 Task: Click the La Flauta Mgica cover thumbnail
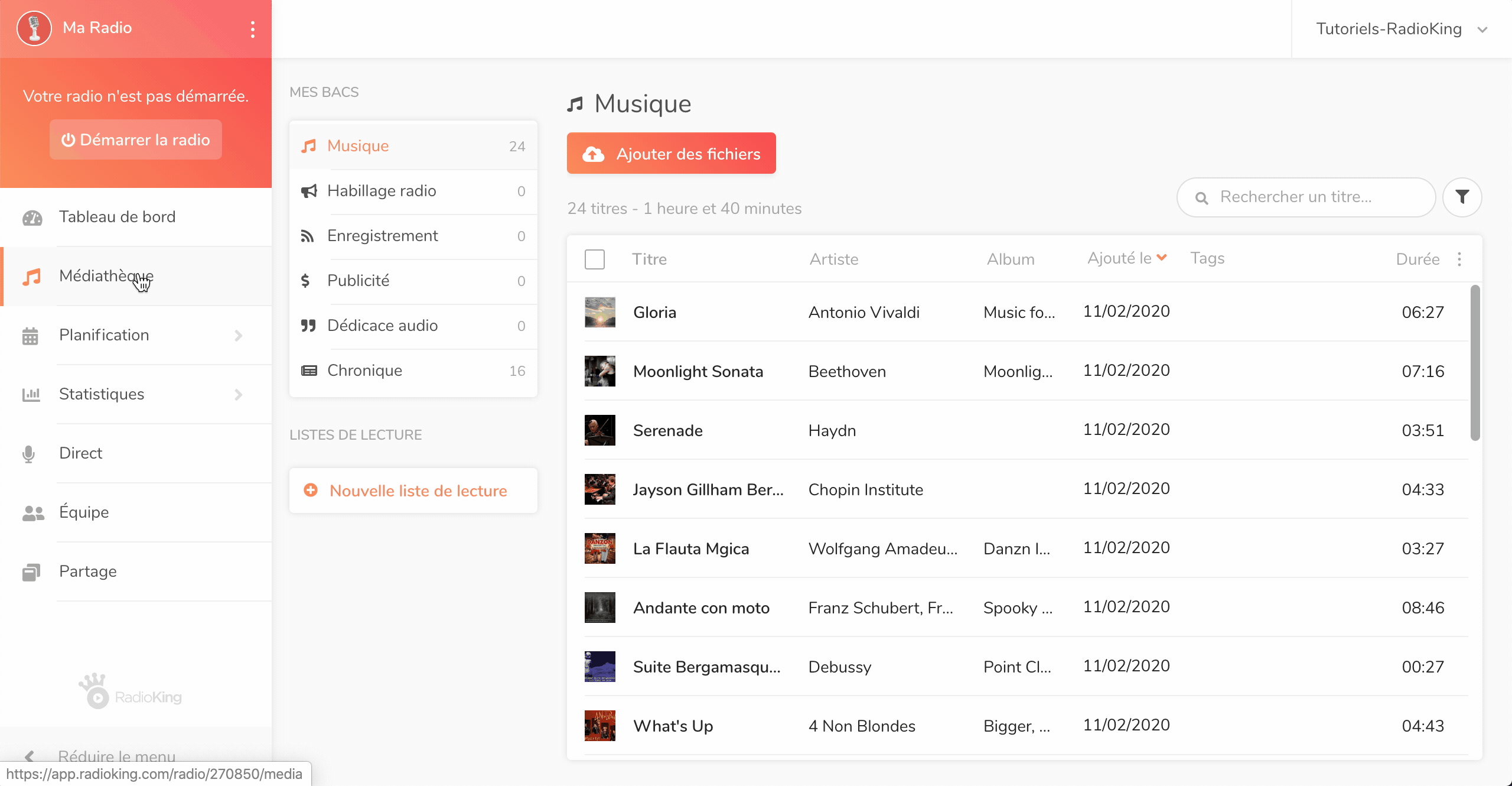tap(600, 548)
